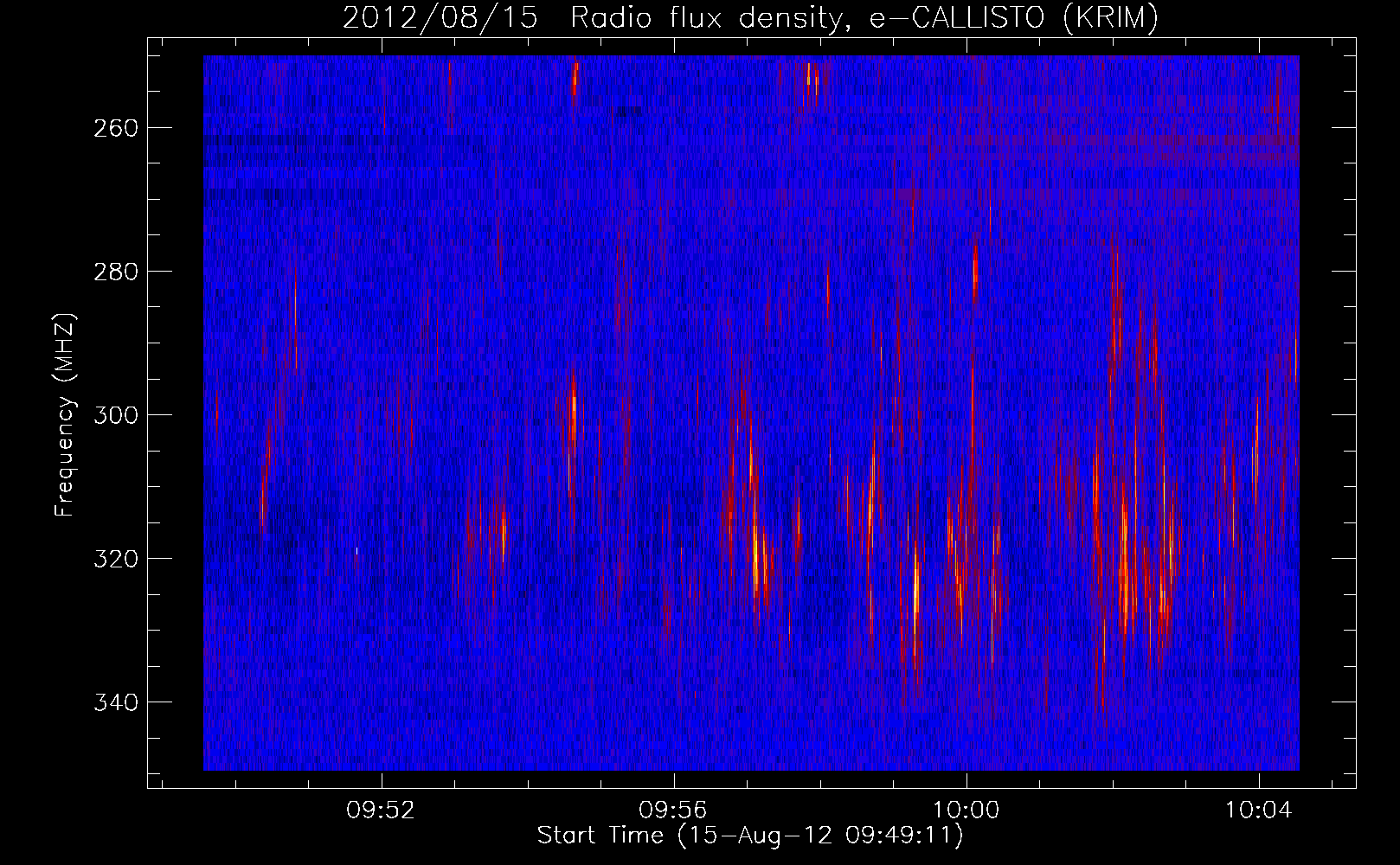Image resolution: width=1400 pixels, height=865 pixels.
Task: Click the 300 frequency tick label
Action: point(114,415)
